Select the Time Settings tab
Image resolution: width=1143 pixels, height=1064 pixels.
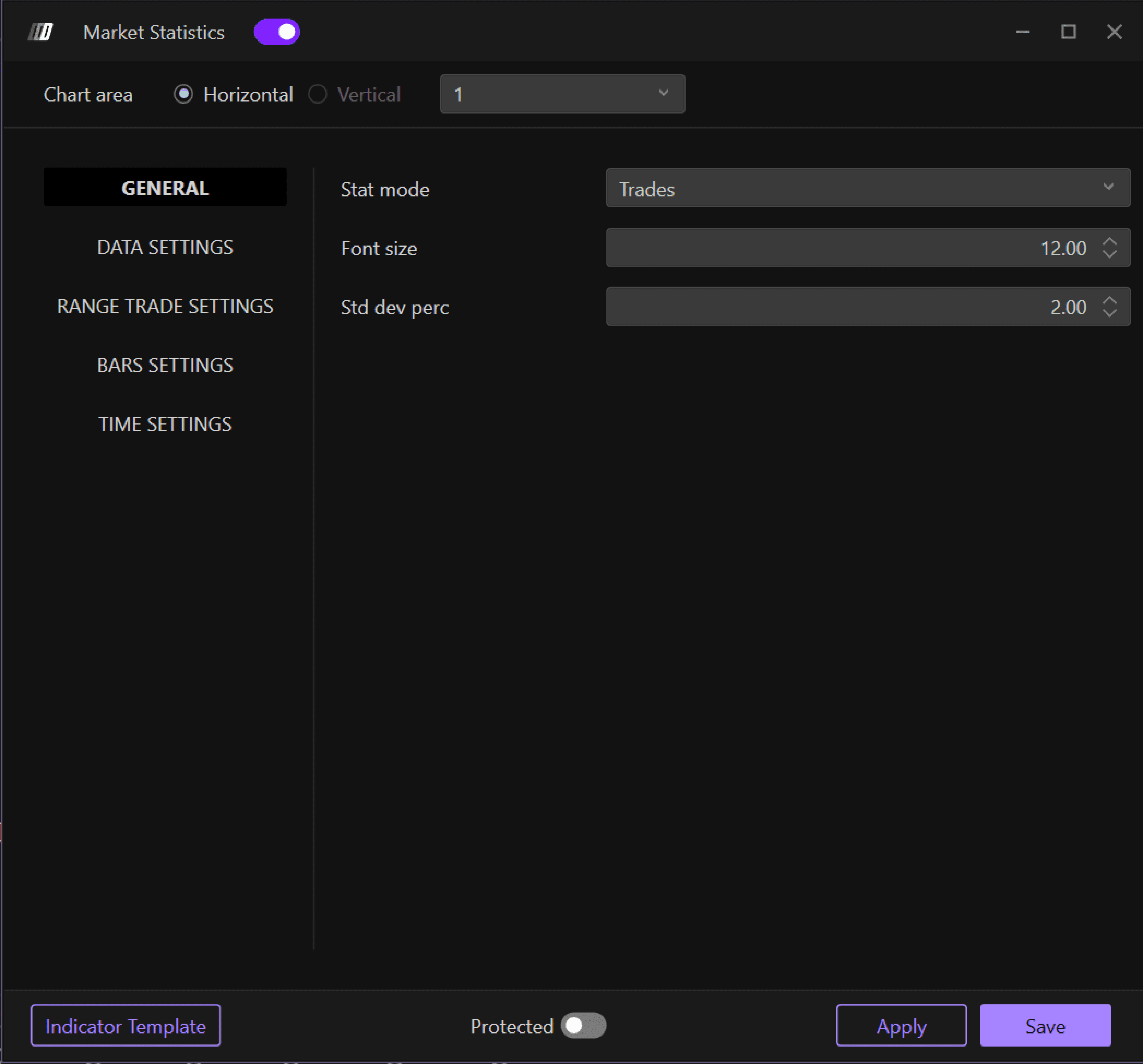[165, 424]
